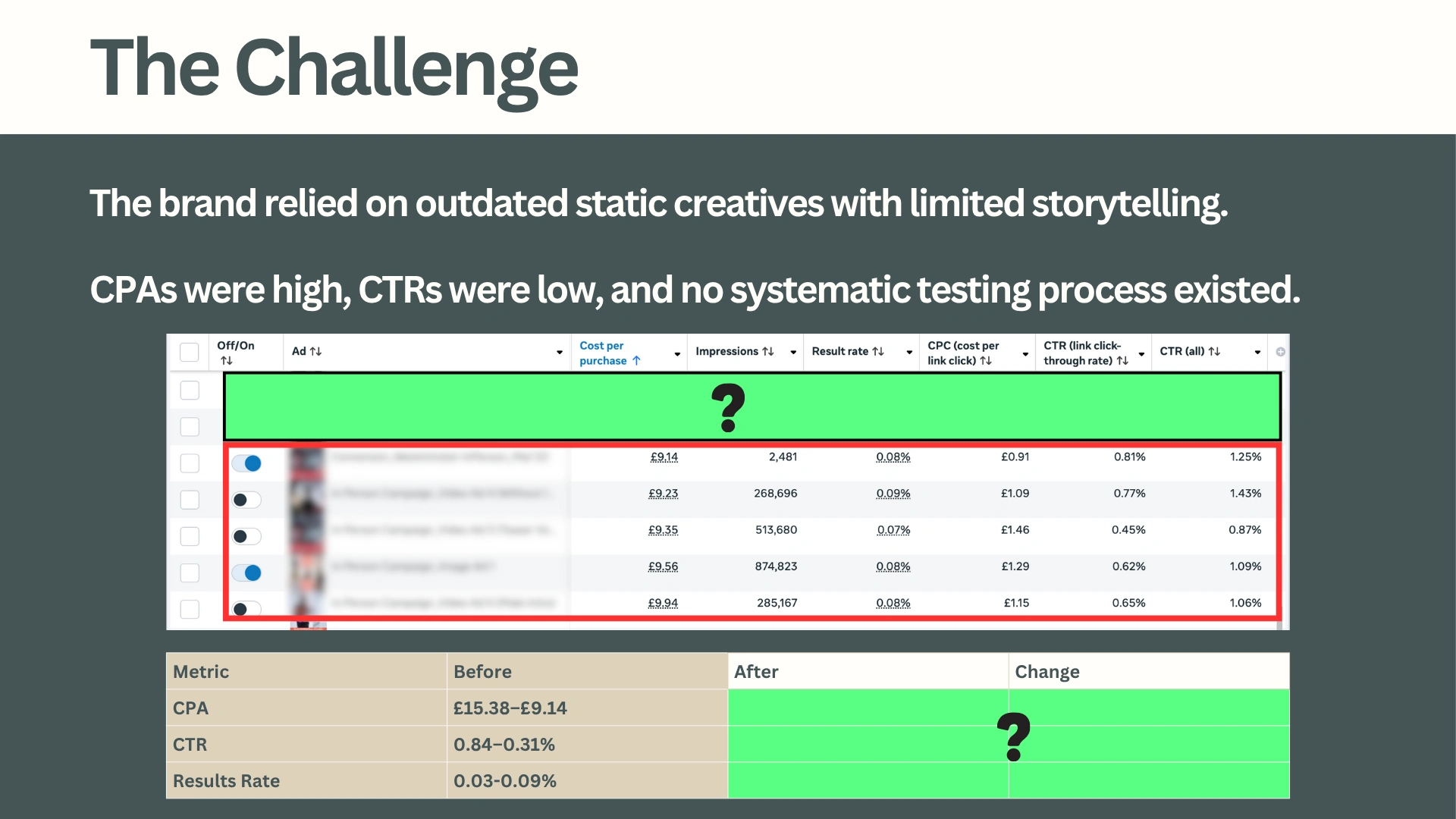The height and width of the screenshot is (819, 1456).
Task: Click ascending arrow beside Cost per purchase
Action: click(x=636, y=361)
